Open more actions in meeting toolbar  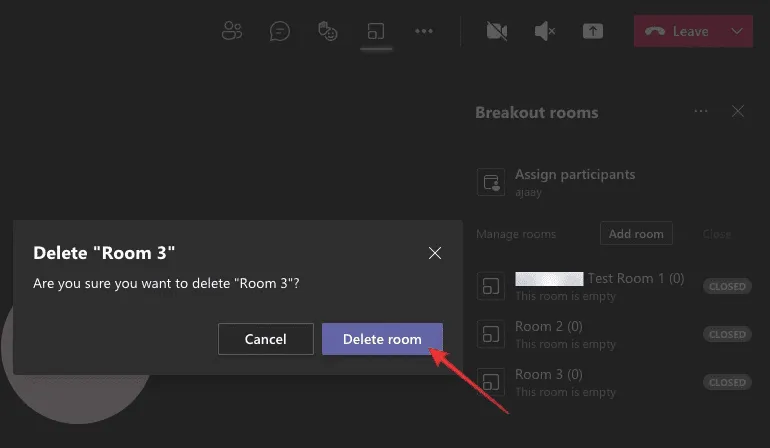[424, 31]
